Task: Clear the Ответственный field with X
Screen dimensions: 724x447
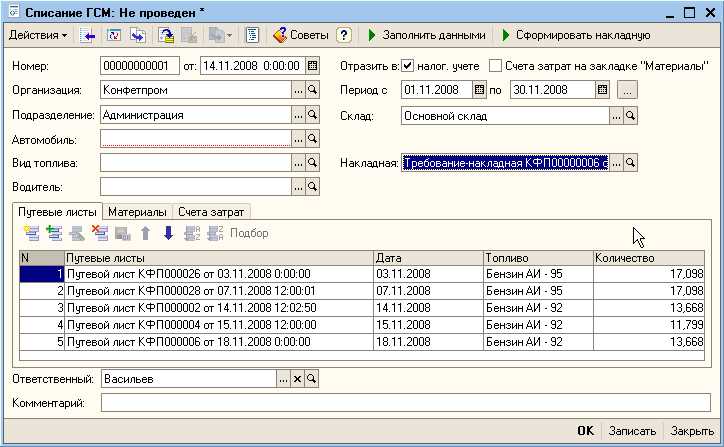Action: tap(297, 379)
